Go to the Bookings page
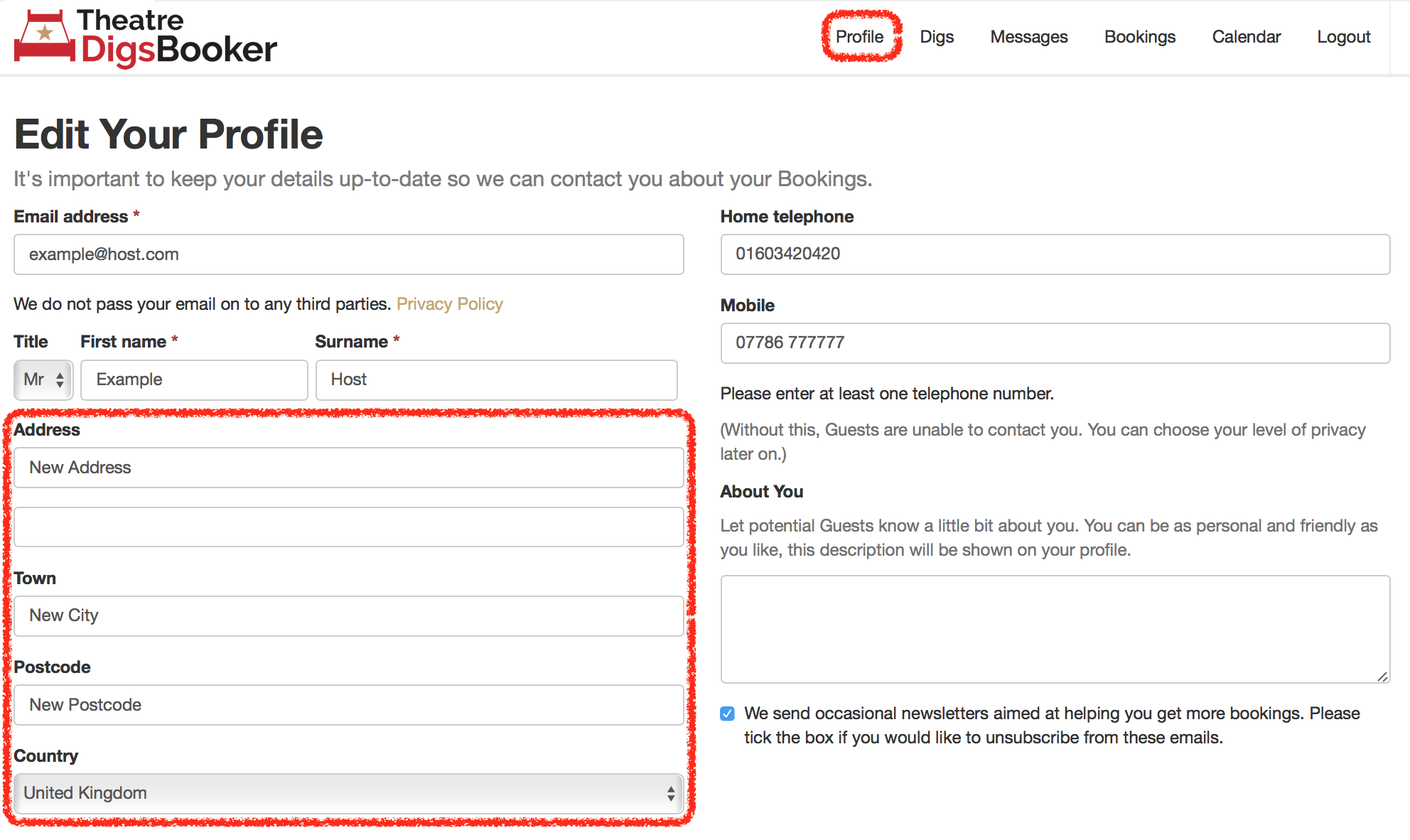 click(1140, 37)
